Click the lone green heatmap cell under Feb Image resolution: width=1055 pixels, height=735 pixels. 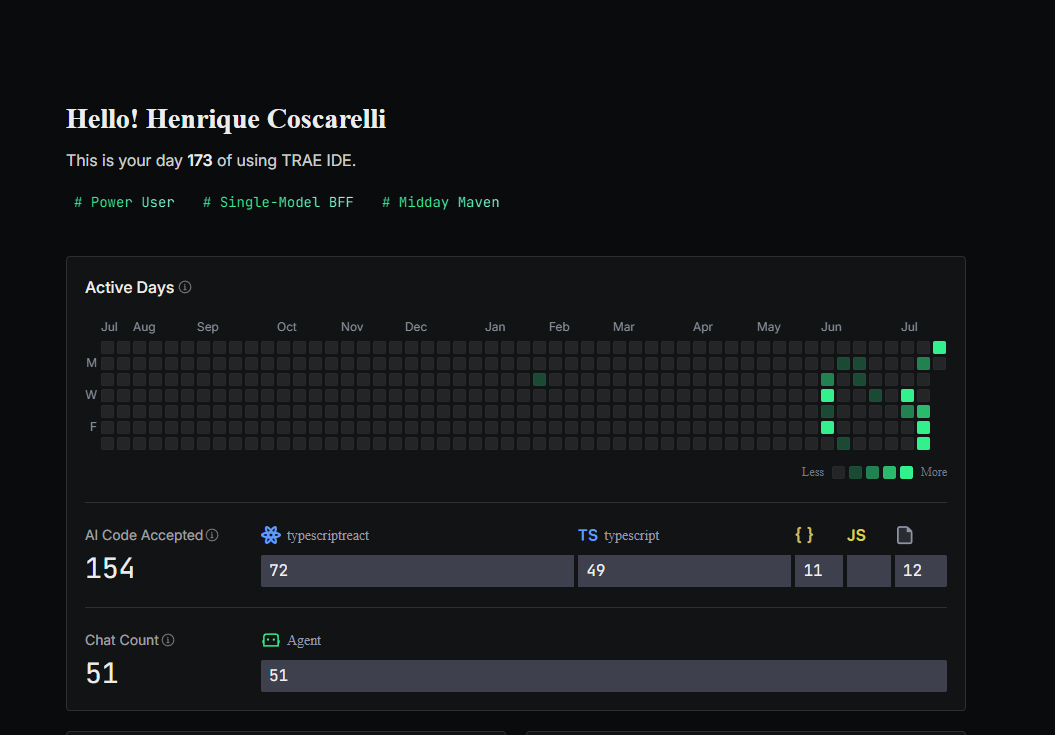tap(539, 380)
